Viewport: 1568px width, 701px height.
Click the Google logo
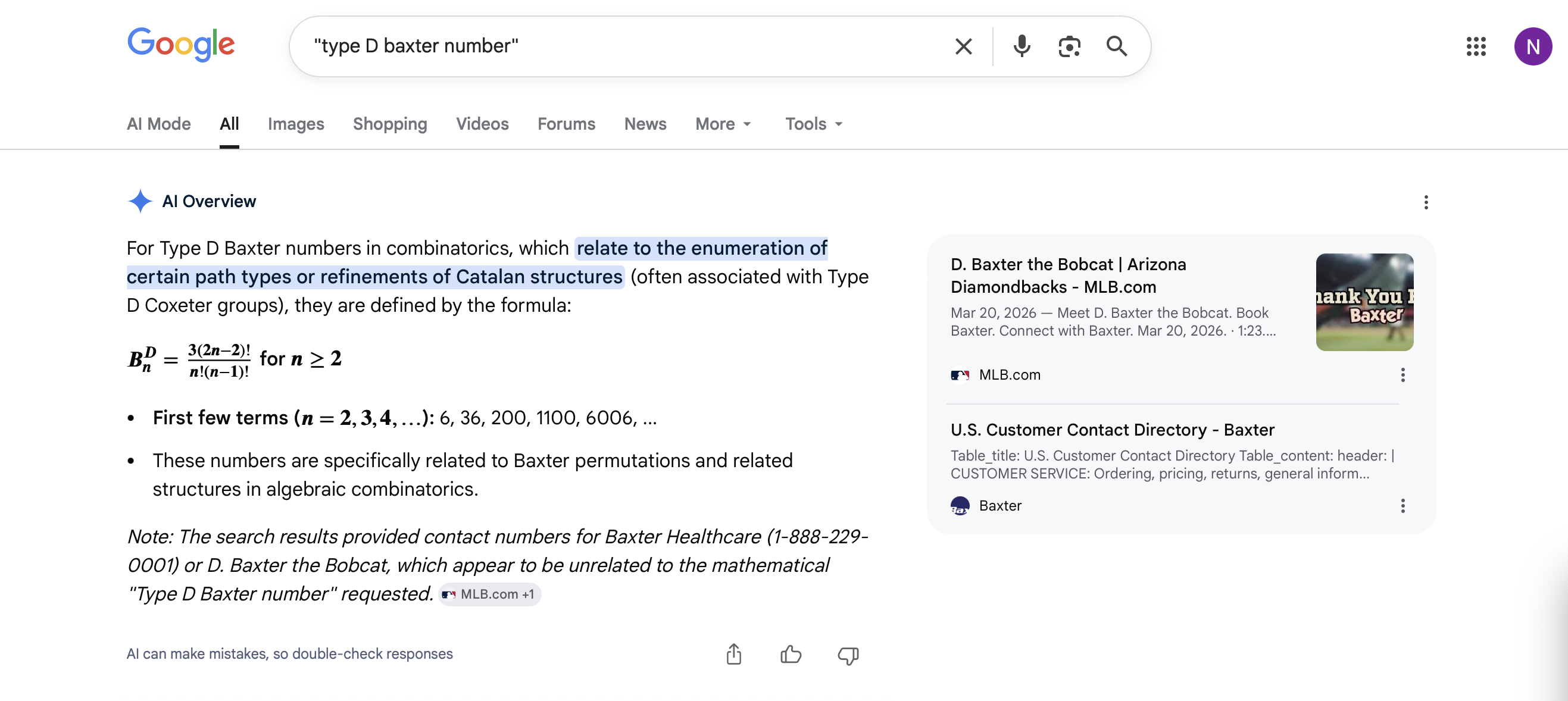(x=181, y=45)
